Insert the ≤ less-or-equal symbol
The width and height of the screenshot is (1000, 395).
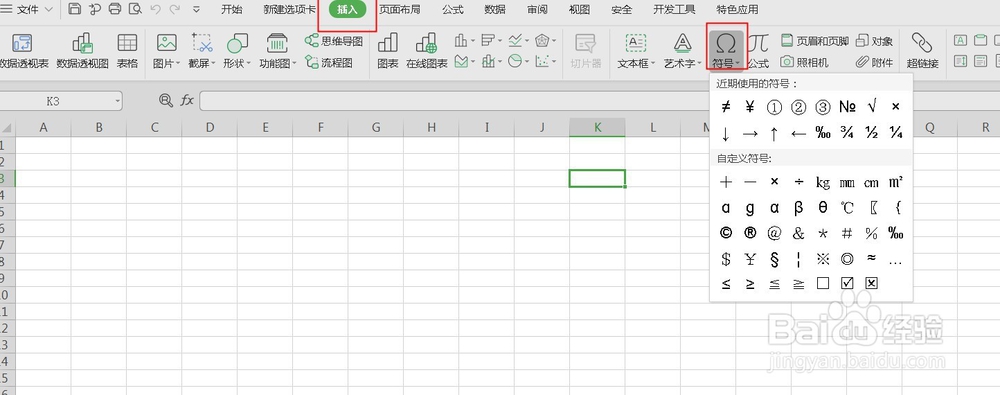coord(726,284)
